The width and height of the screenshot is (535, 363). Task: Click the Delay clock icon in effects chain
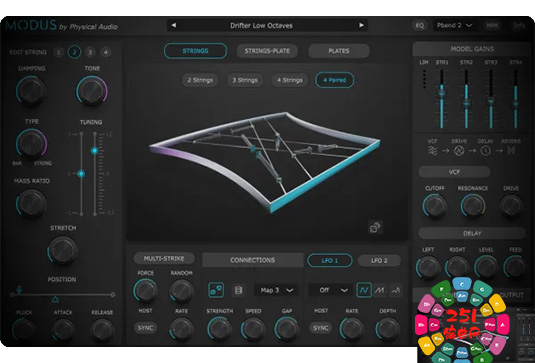coord(486,150)
